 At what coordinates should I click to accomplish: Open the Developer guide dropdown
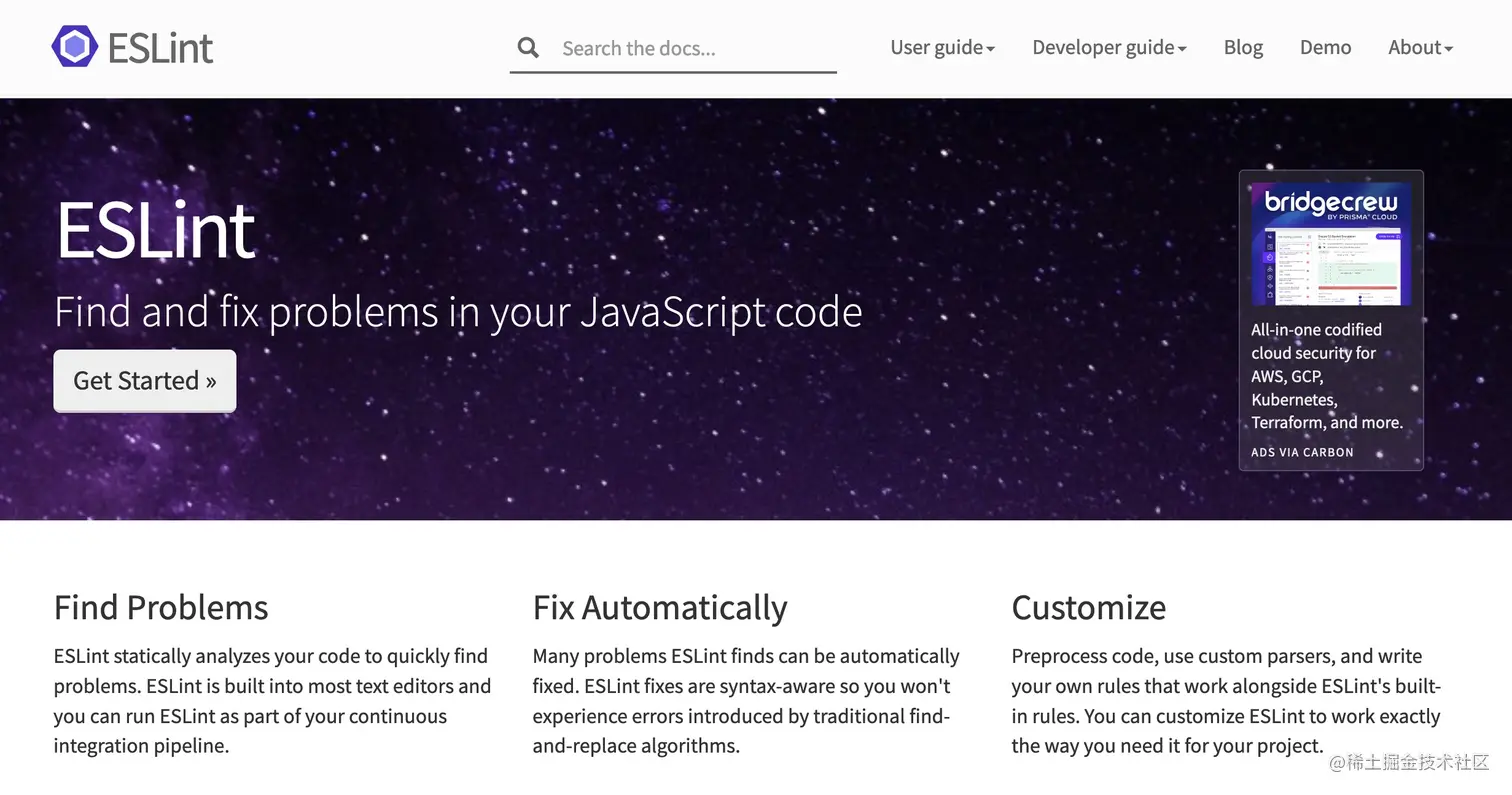[1108, 47]
